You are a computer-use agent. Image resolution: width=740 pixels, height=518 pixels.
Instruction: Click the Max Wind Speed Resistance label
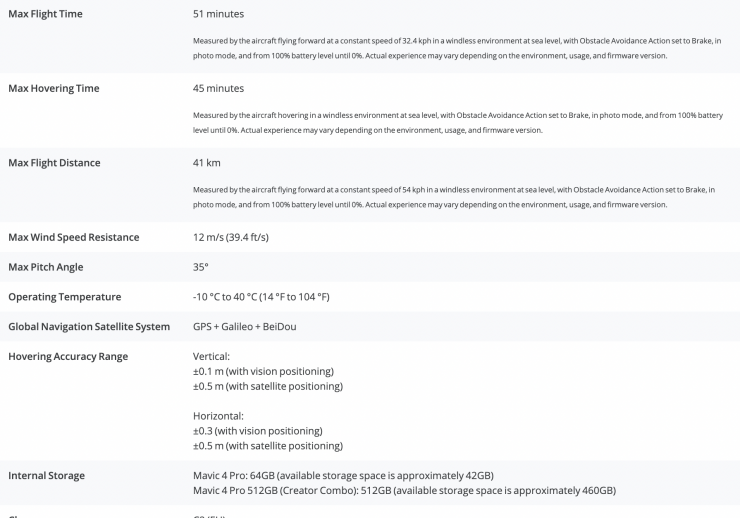click(73, 237)
